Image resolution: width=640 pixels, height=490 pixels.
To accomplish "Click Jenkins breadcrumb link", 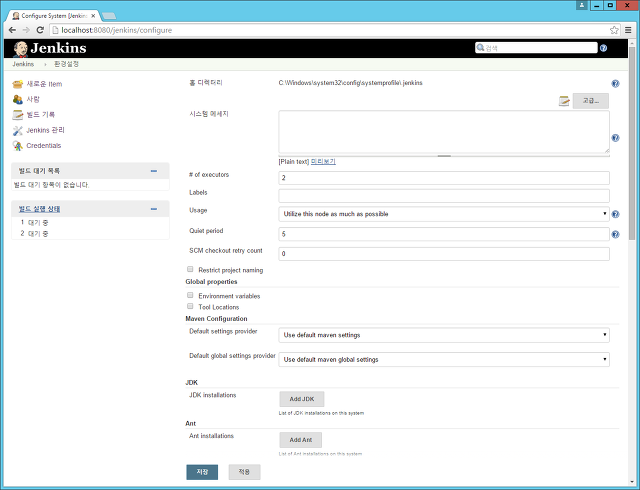I will [x=23, y=64].
